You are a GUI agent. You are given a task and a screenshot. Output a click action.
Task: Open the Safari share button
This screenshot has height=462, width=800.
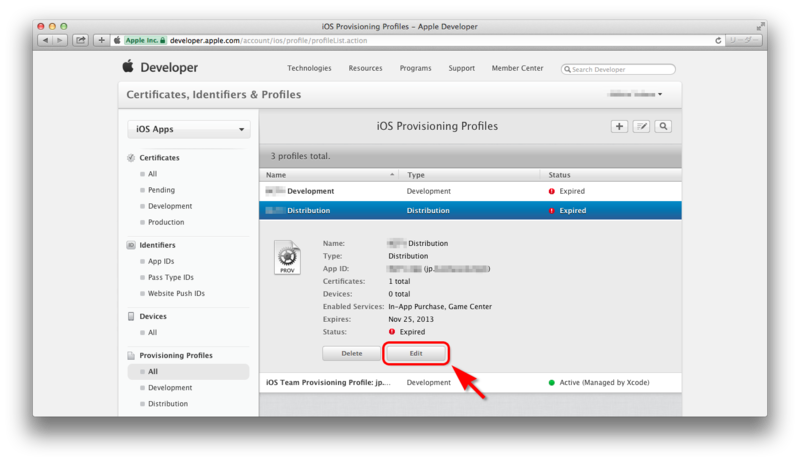[81, 40]
